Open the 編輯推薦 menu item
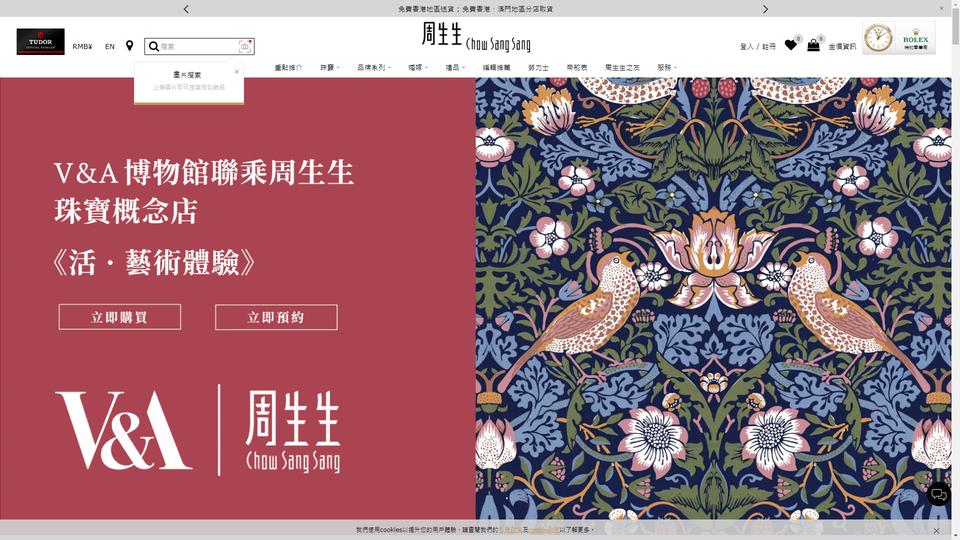Image resolution: width=960 pixels, height=540 pixels. point(497,67)
